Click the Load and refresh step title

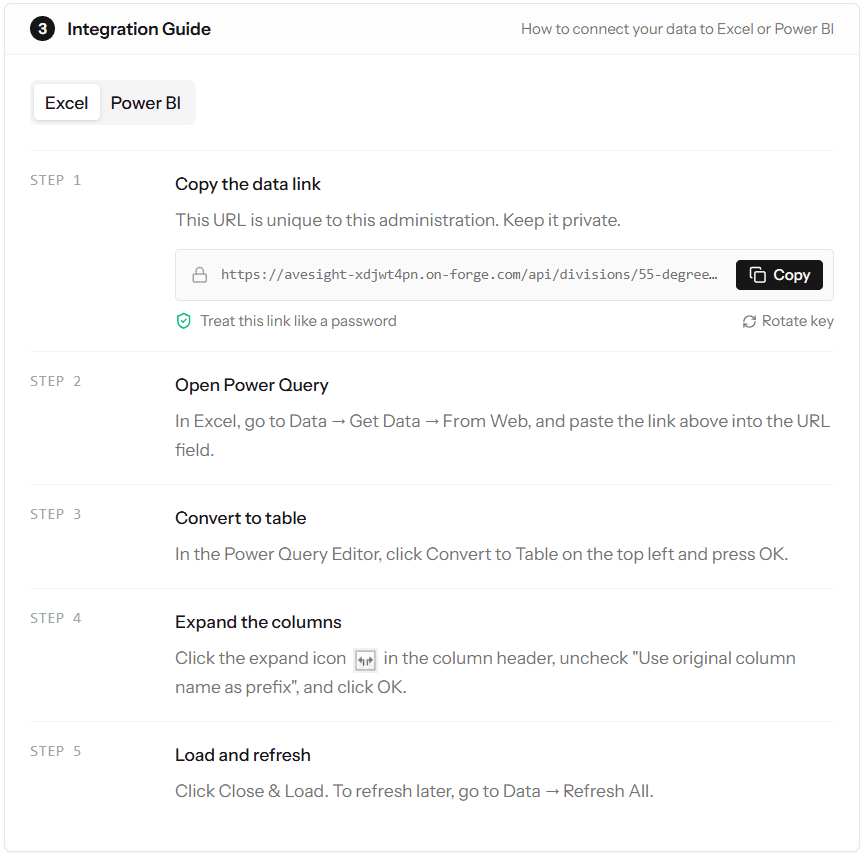(243, 755)
